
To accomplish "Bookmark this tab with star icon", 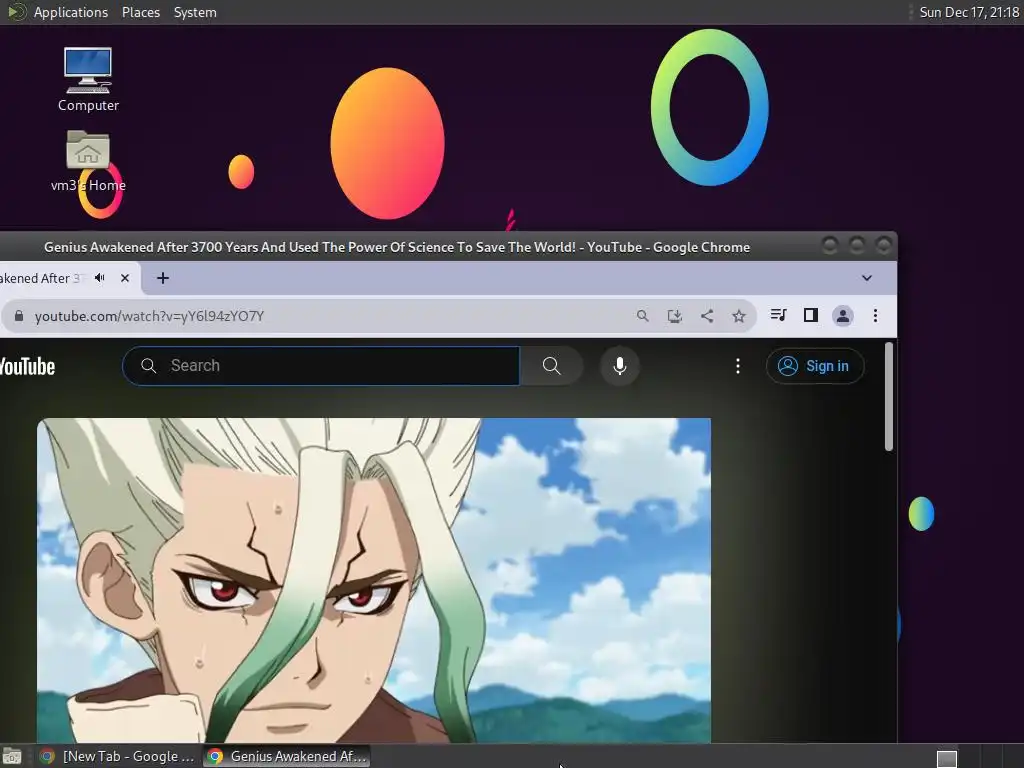I will click(739, 316).
